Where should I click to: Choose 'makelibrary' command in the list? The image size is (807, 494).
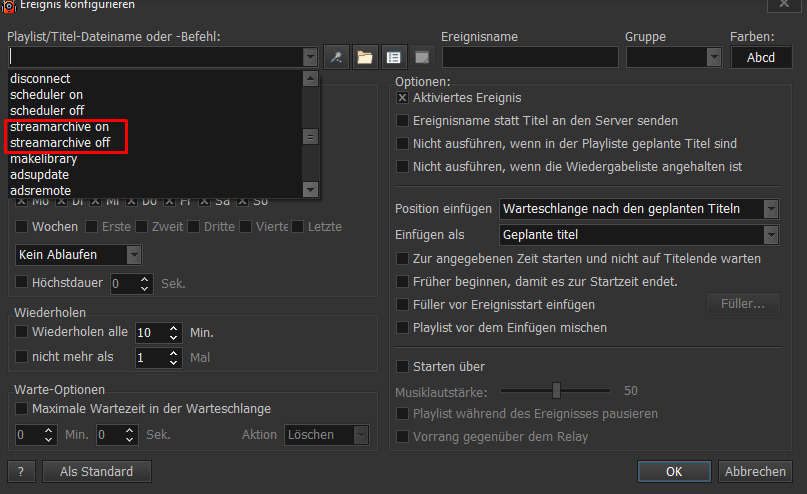(45, 159)
